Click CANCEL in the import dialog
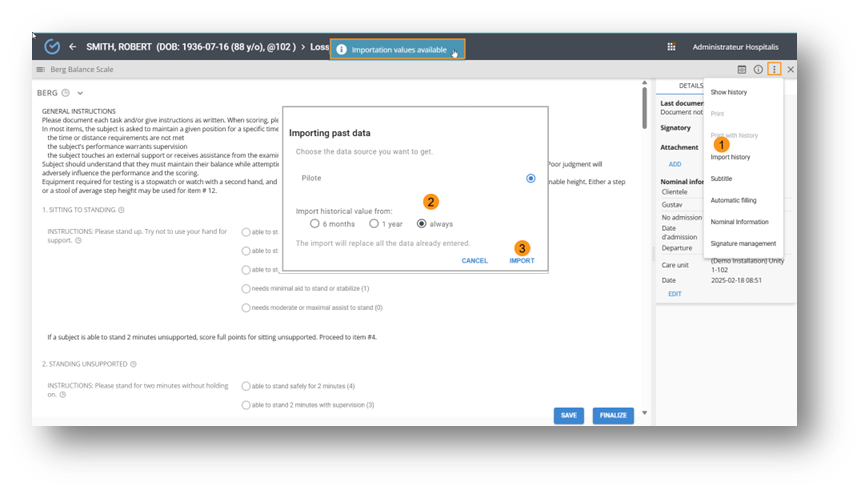This screenshot has height=491, width=862. 474,261
